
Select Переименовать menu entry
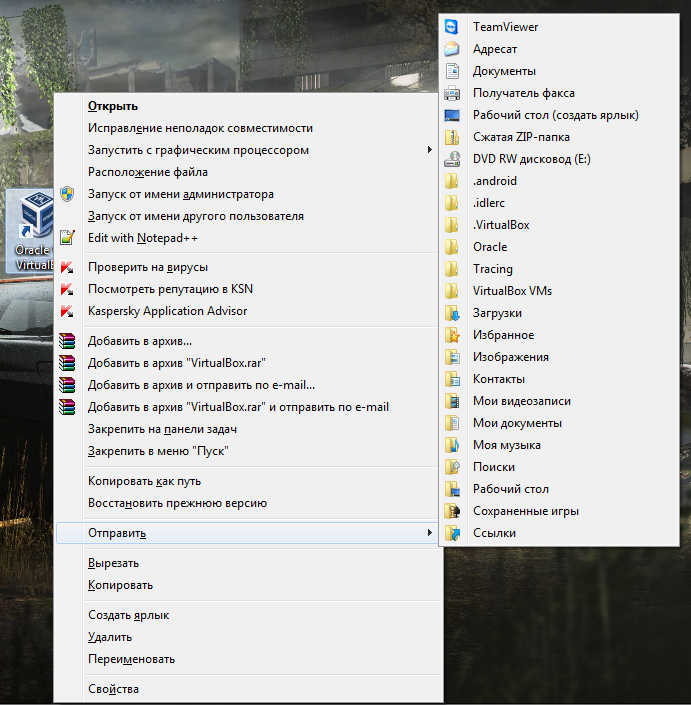[x=131, y=660]
